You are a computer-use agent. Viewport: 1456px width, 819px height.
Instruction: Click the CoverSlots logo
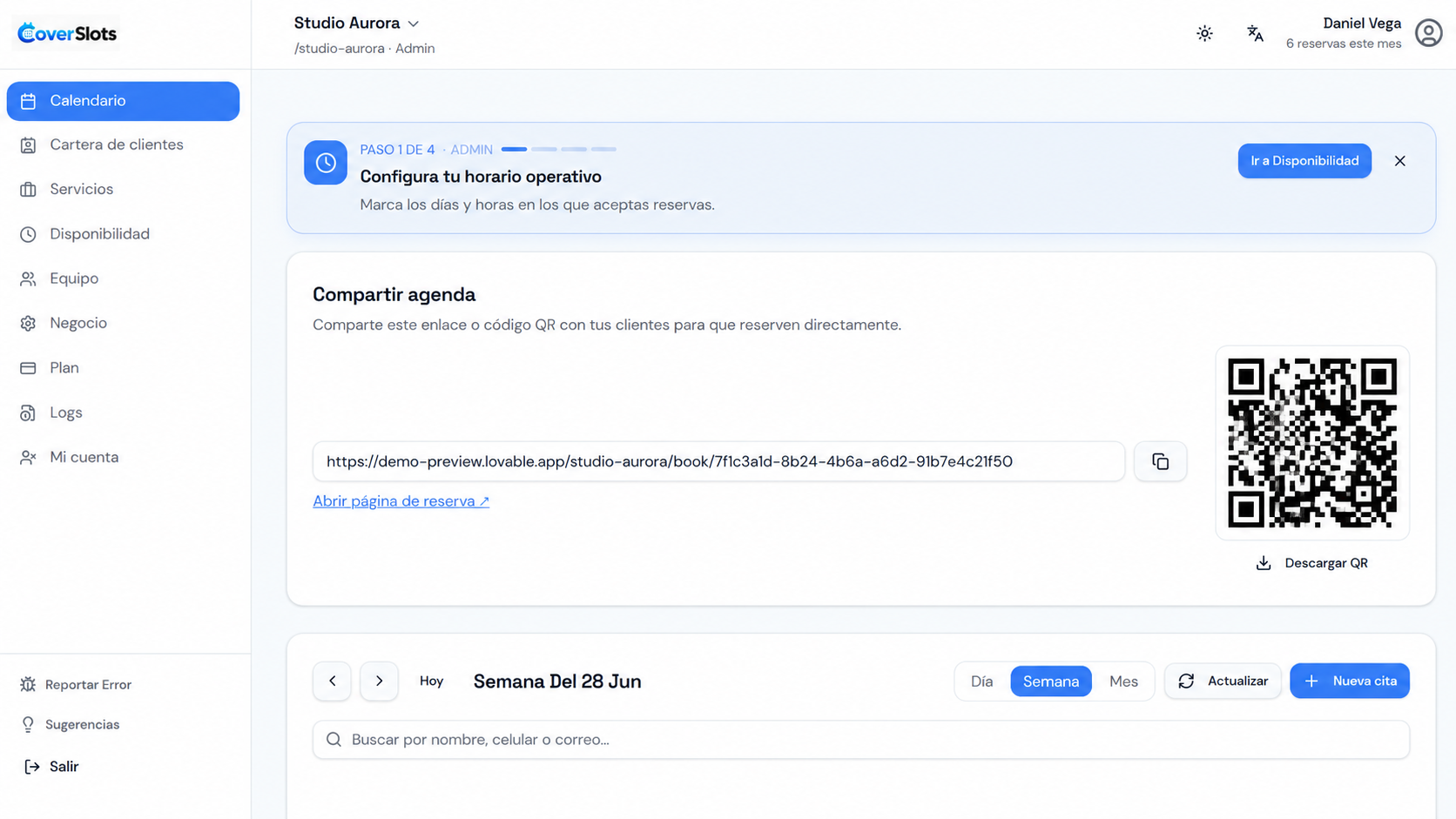pyautogui.click(x=67, y=33)
